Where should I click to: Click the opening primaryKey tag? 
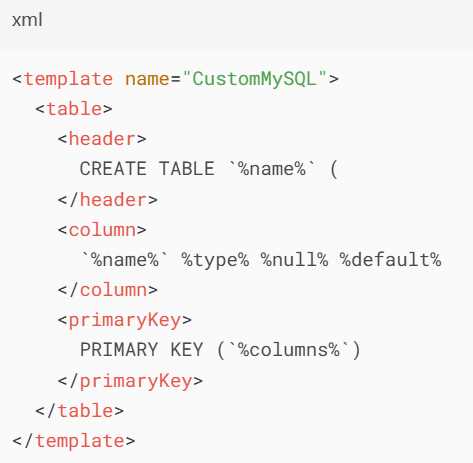125,320
